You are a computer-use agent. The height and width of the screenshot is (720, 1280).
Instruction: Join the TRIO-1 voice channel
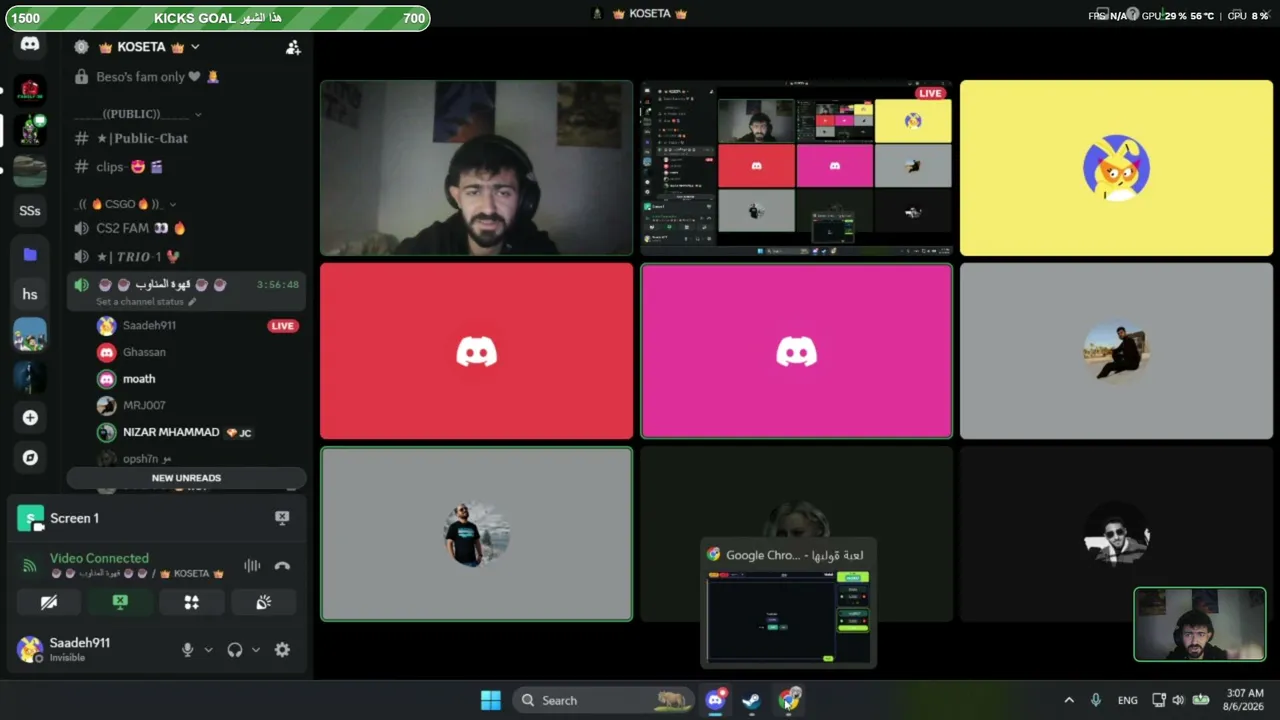click(186, 257)
